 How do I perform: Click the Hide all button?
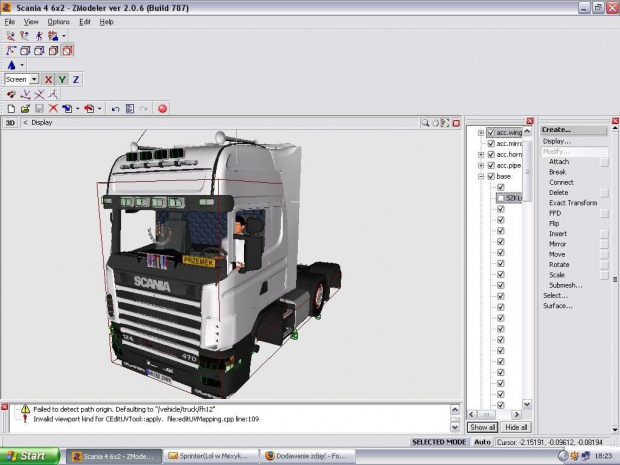[516, 427]
